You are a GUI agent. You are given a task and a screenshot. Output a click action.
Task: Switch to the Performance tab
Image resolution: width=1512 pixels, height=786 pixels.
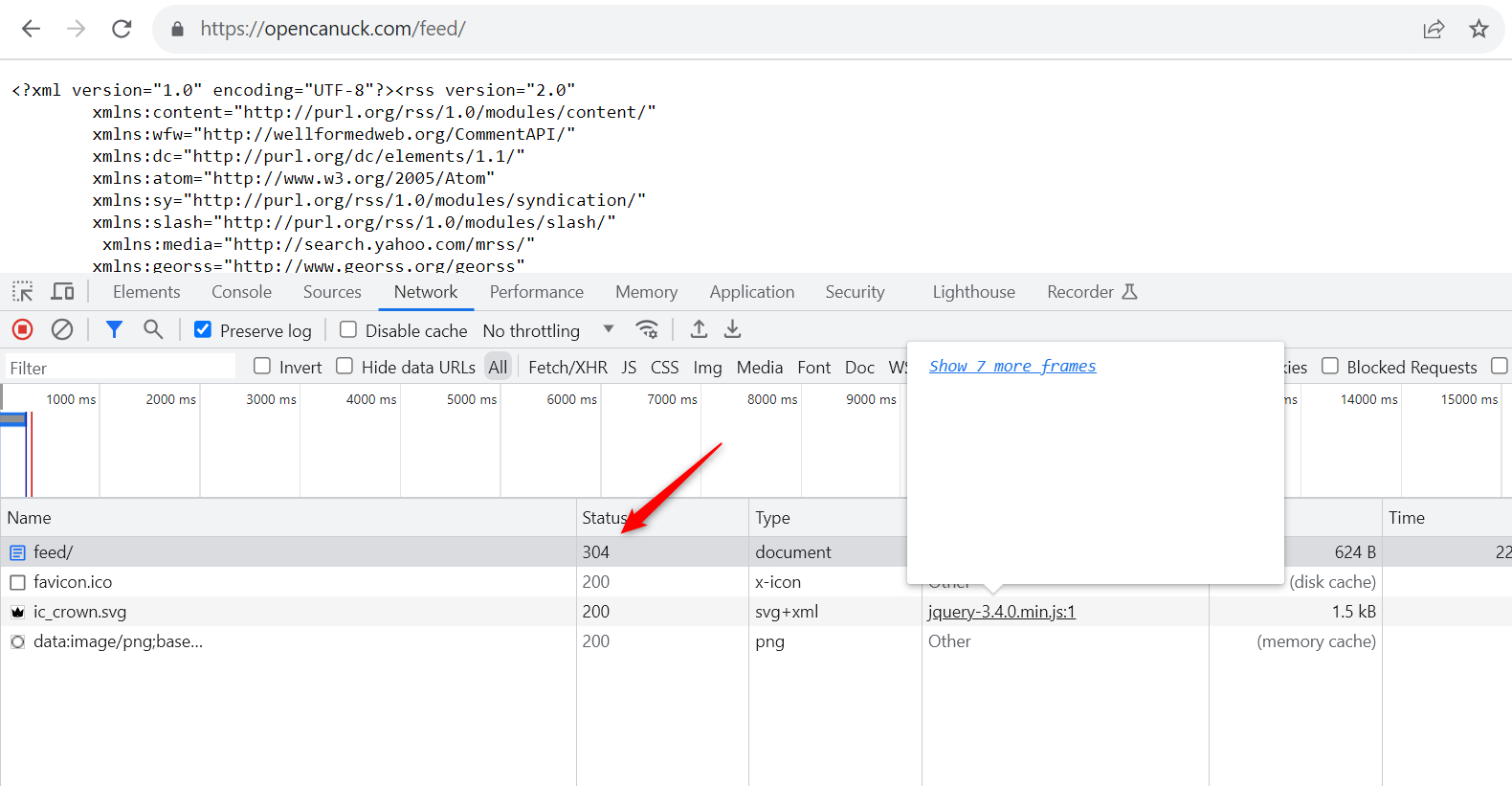tap(537, 292)
